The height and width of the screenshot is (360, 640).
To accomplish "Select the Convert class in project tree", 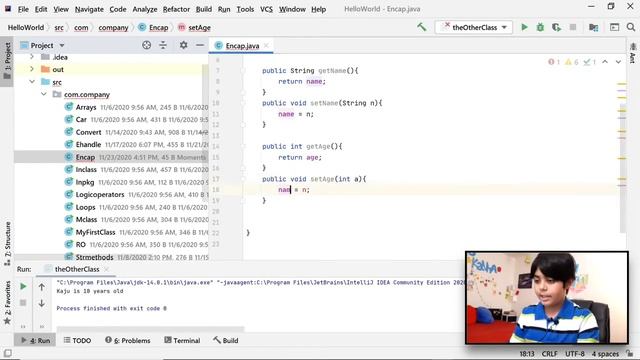I will point(88,132).
